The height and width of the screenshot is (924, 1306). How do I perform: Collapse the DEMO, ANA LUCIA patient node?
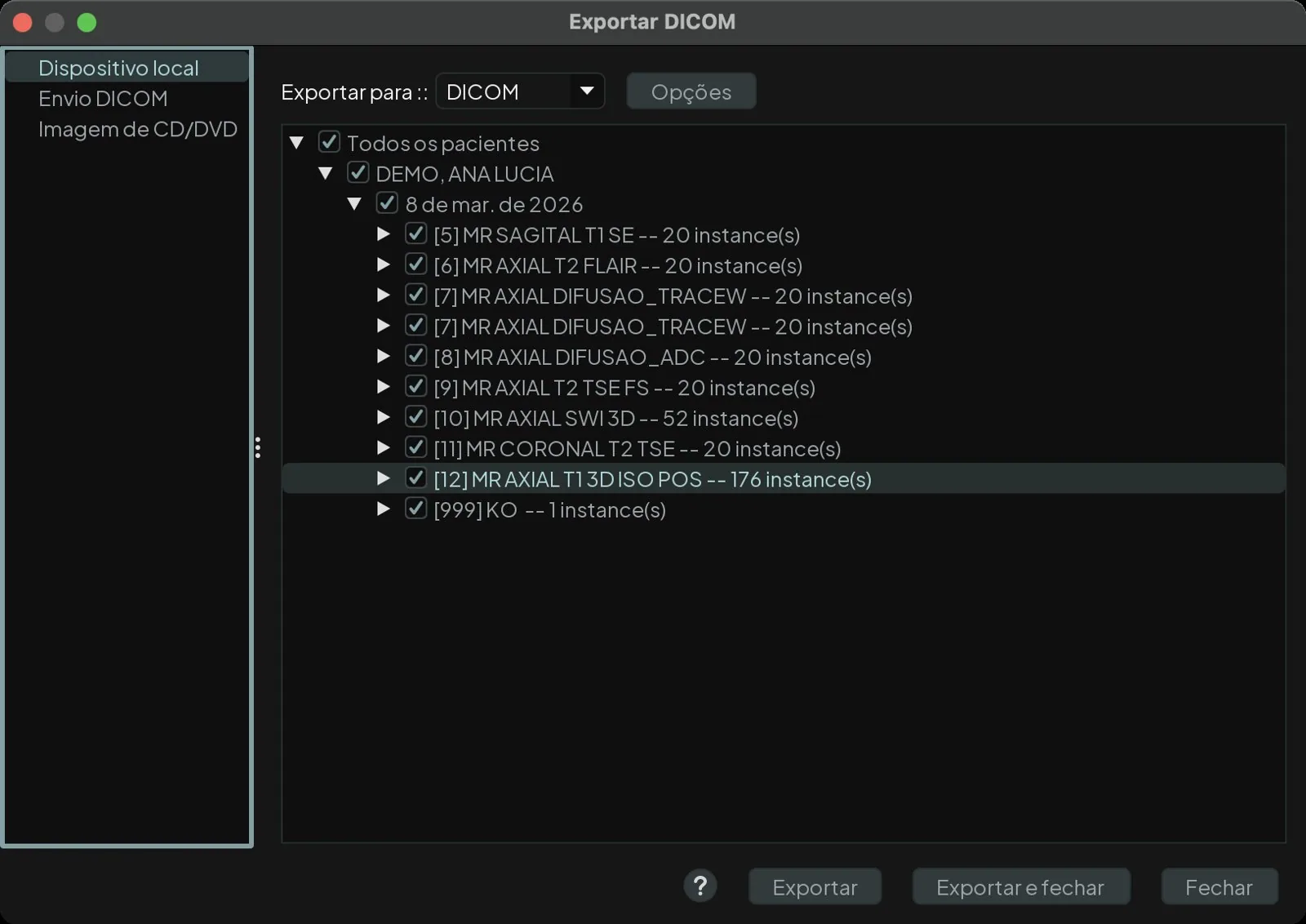point(326,173)
